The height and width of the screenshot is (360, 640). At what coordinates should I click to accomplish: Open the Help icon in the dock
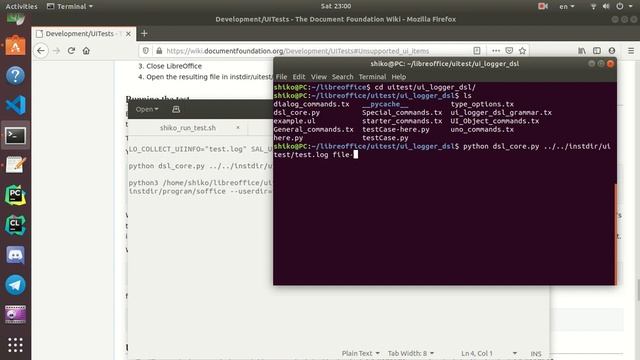15,76
